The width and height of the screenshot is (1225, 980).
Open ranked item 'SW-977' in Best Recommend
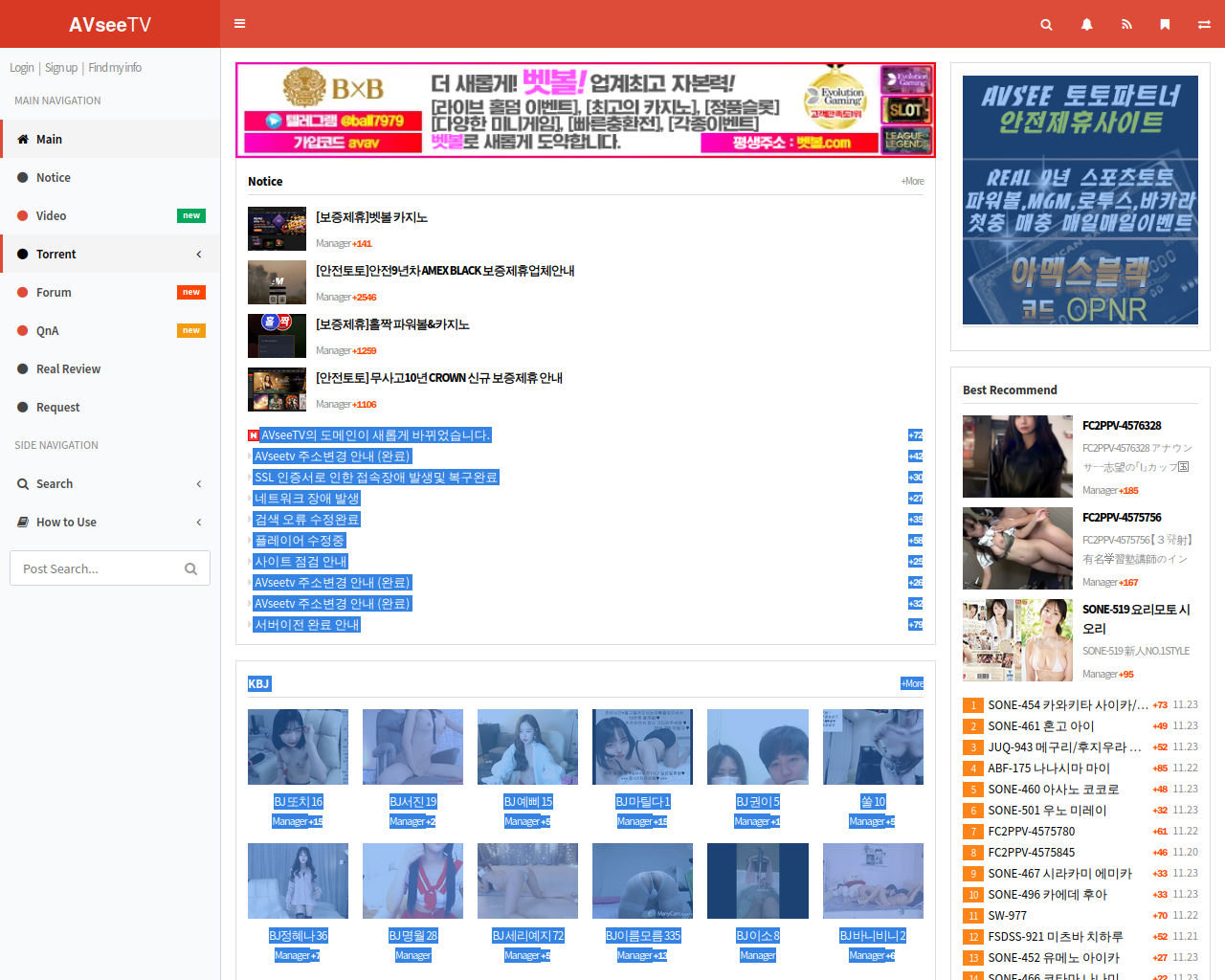1007,916
